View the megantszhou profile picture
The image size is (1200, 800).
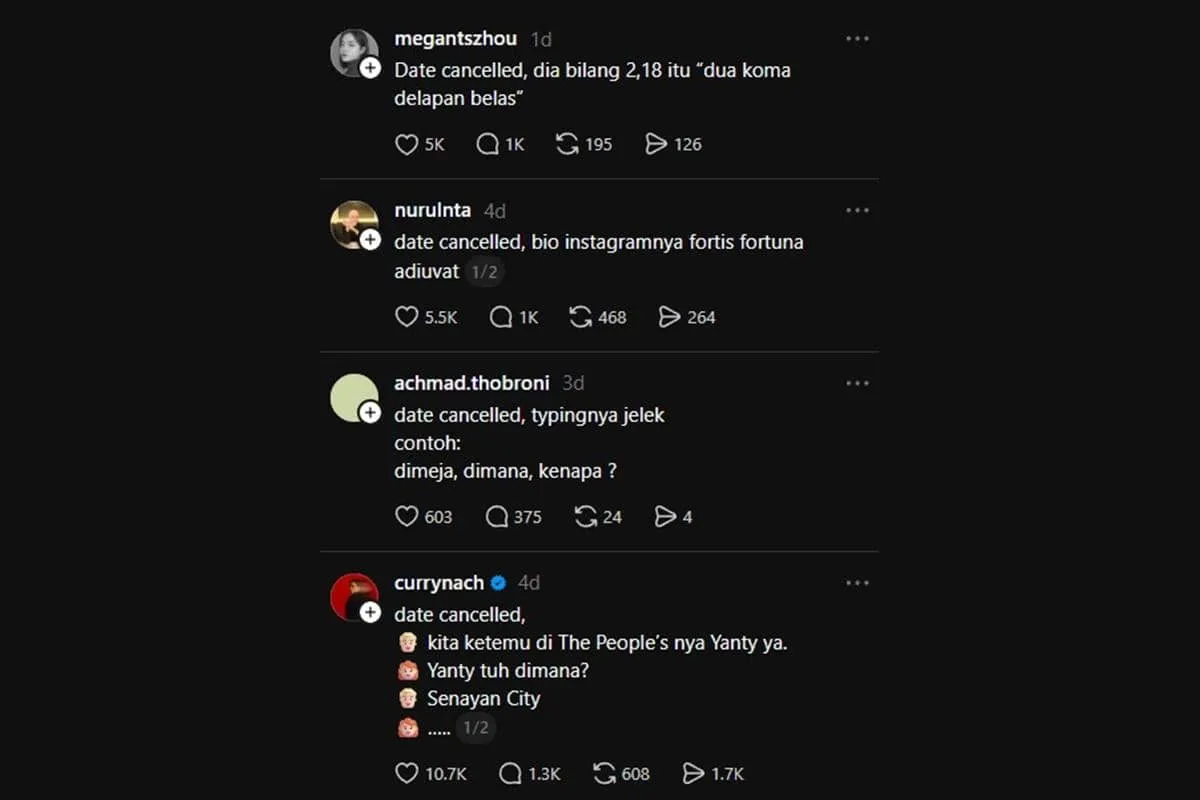[x=354, y=52]
